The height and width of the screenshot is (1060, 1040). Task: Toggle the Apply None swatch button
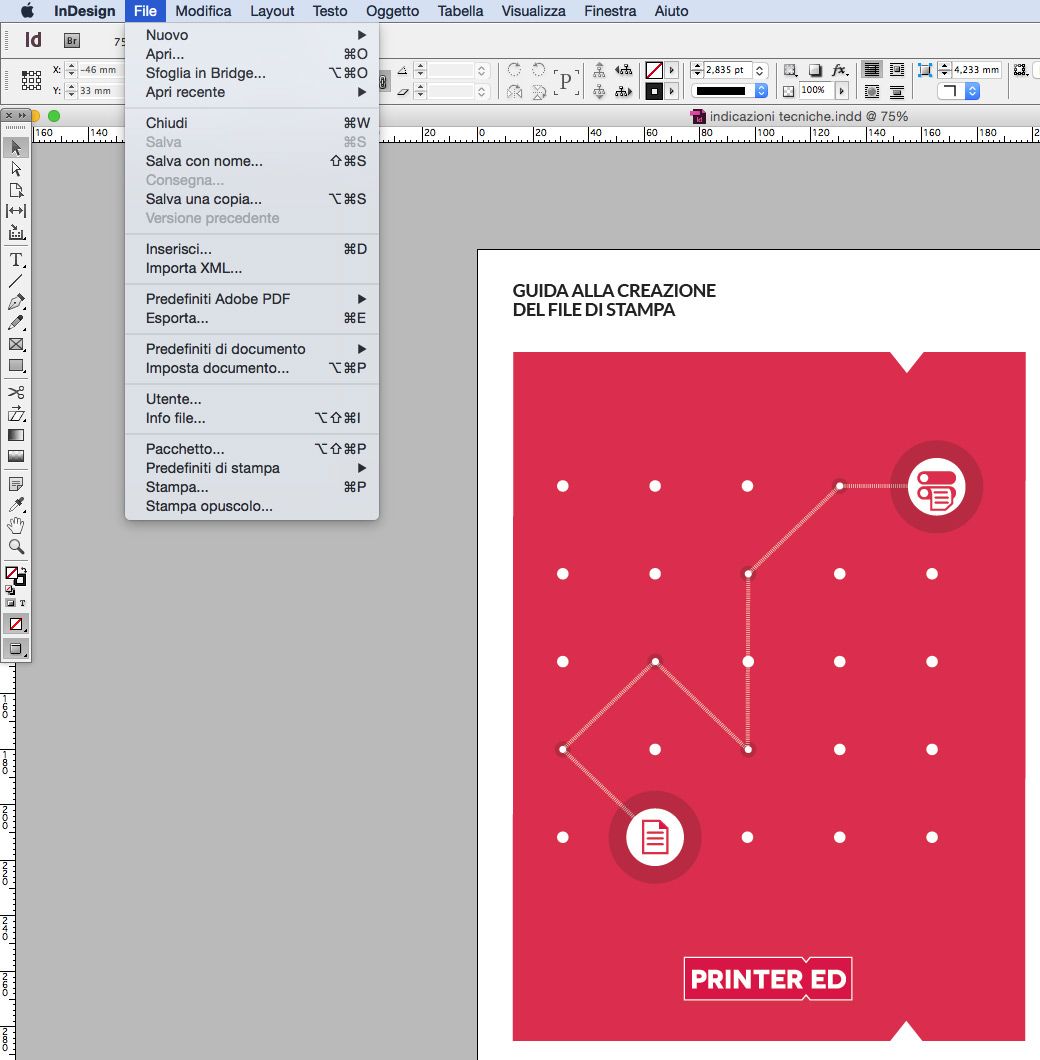[16, 624]
